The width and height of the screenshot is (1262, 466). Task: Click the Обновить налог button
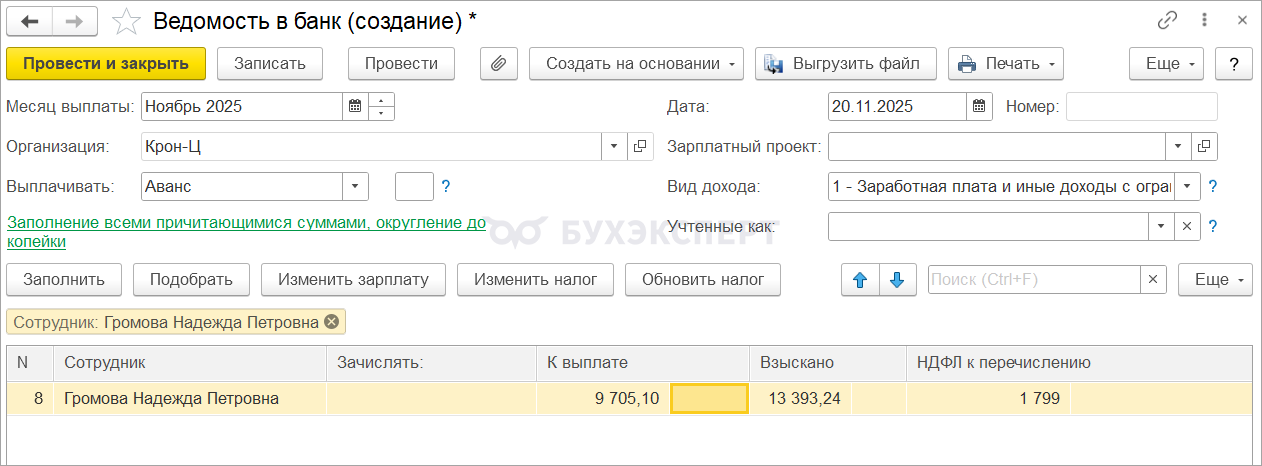pos(703,280)
